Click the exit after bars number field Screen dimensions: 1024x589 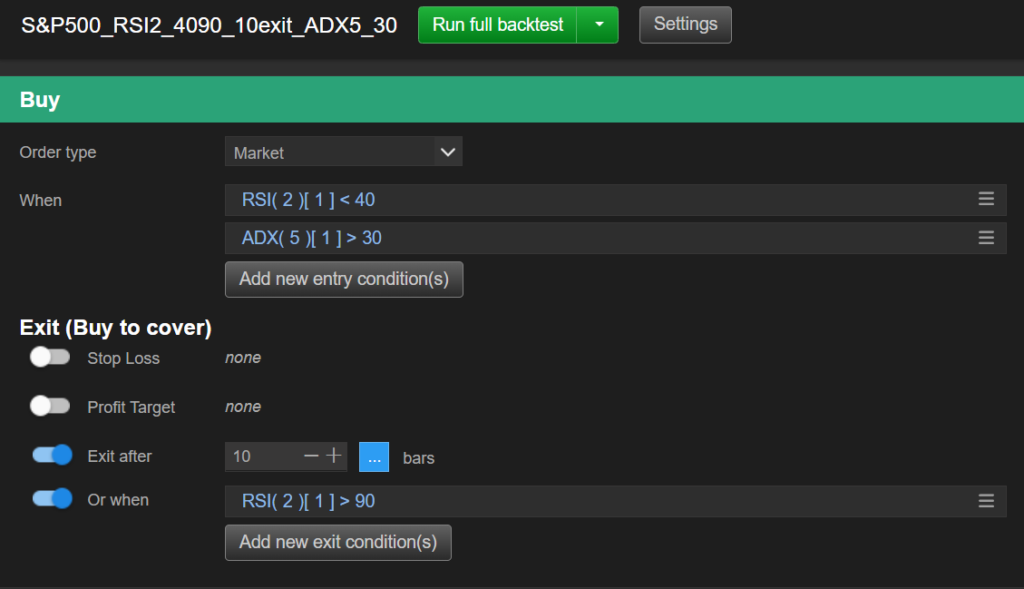(x=262, y=456)
